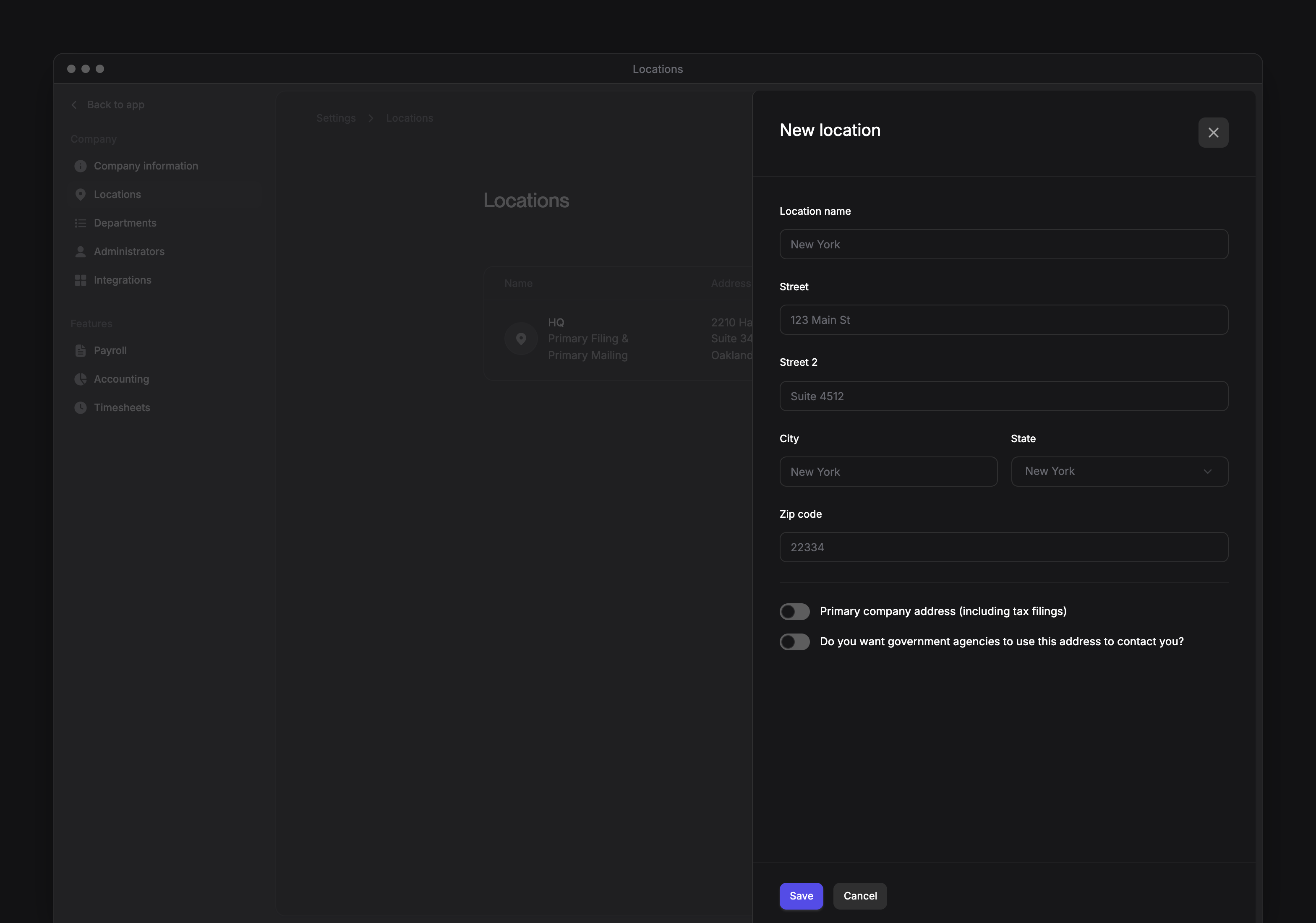Screen dimensions: 1316x923
Task: Click the Administrators person icon
Action: [80, 252]
